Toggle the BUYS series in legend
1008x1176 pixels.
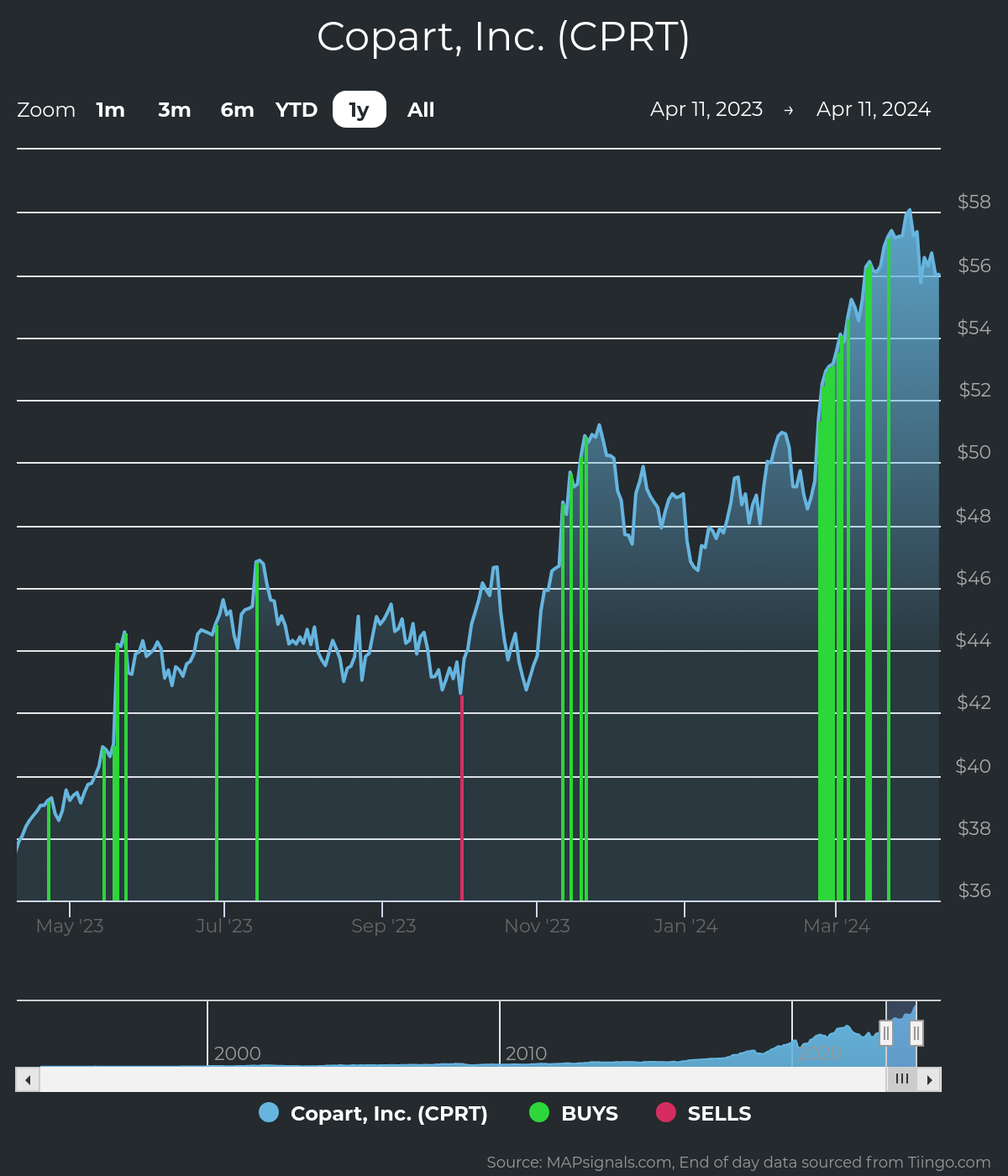point(589,1114)
